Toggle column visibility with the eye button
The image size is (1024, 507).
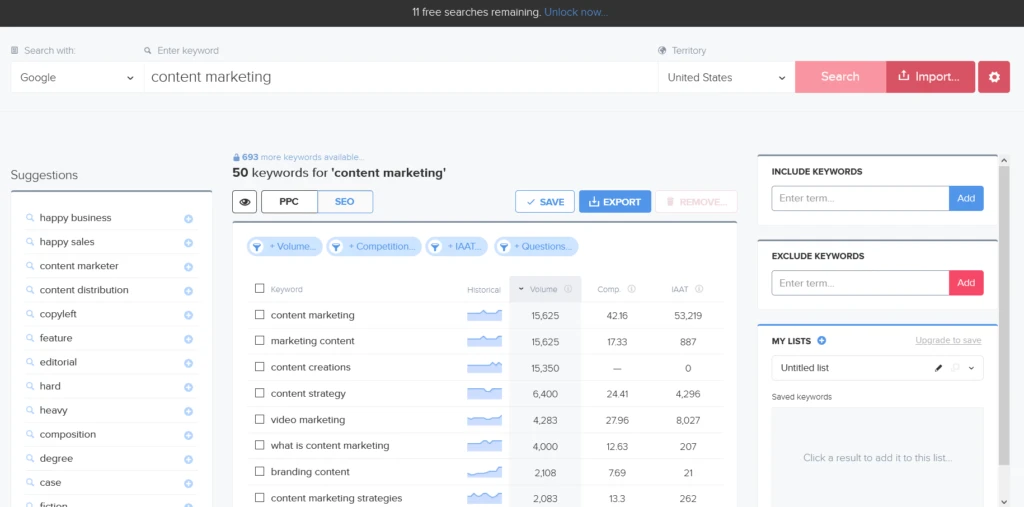click(x=245, y=202)
